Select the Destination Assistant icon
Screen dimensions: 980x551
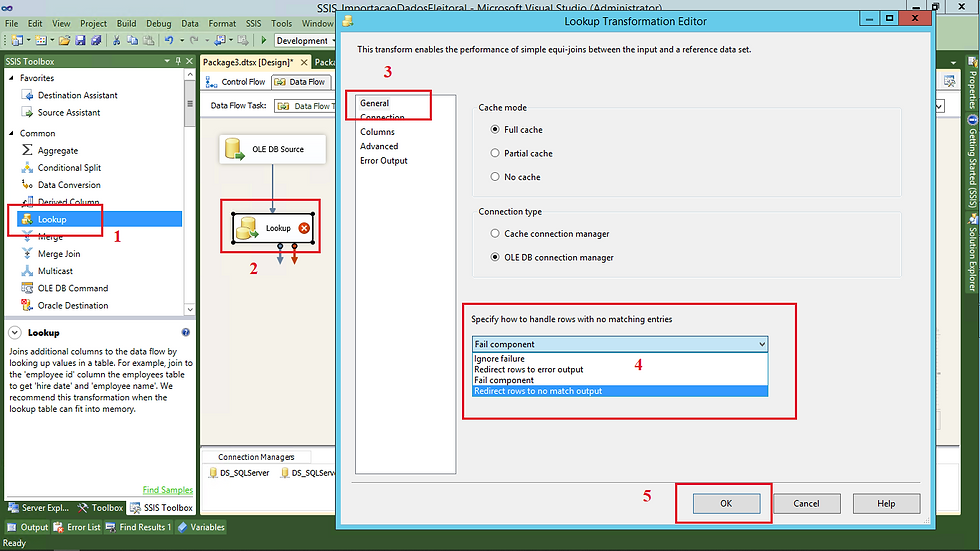[x=27, y=95]
